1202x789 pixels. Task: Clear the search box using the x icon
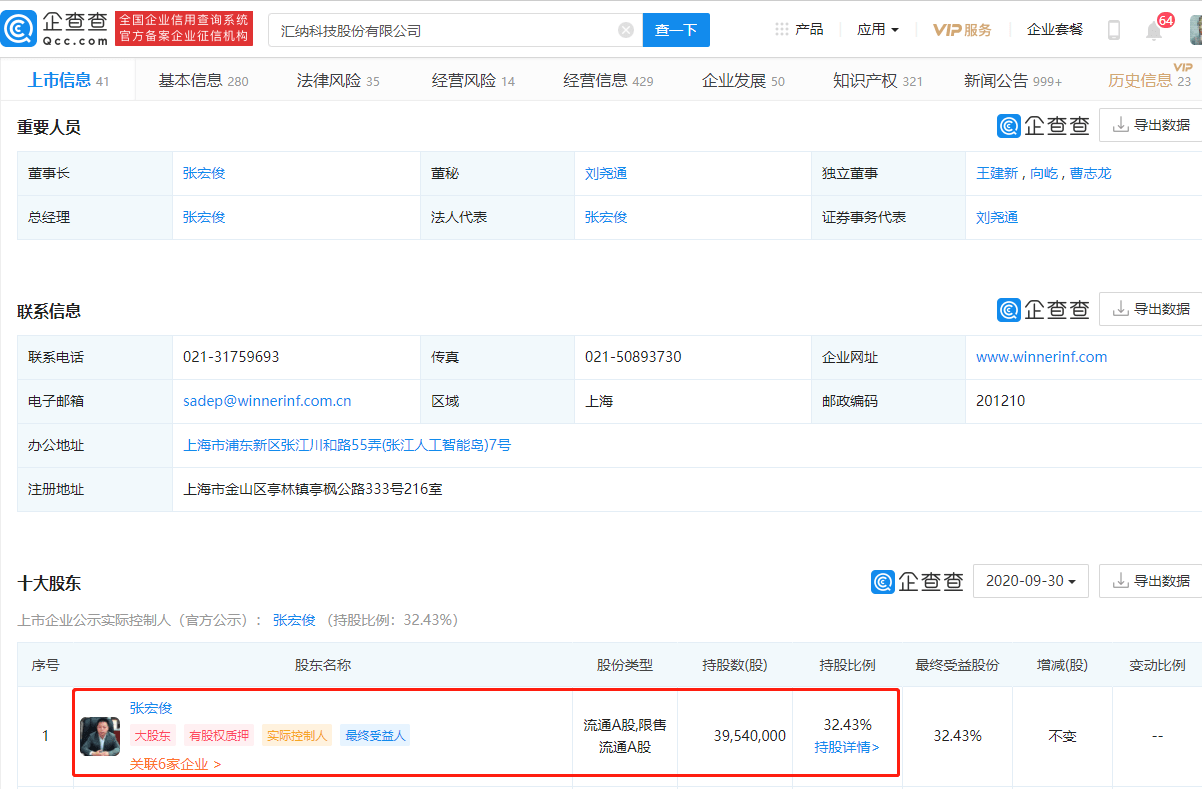[x=626, y=30]
